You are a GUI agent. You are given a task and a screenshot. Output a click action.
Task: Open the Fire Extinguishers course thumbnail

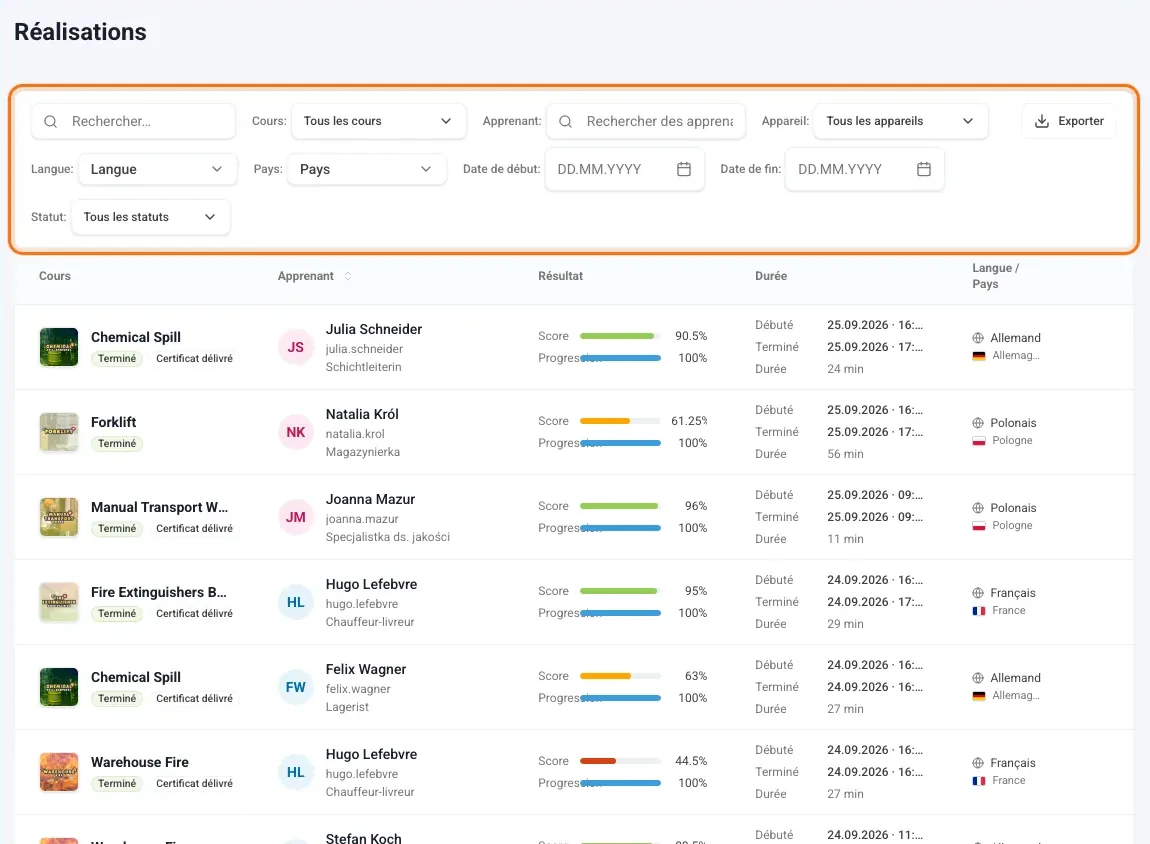[59, 602]
